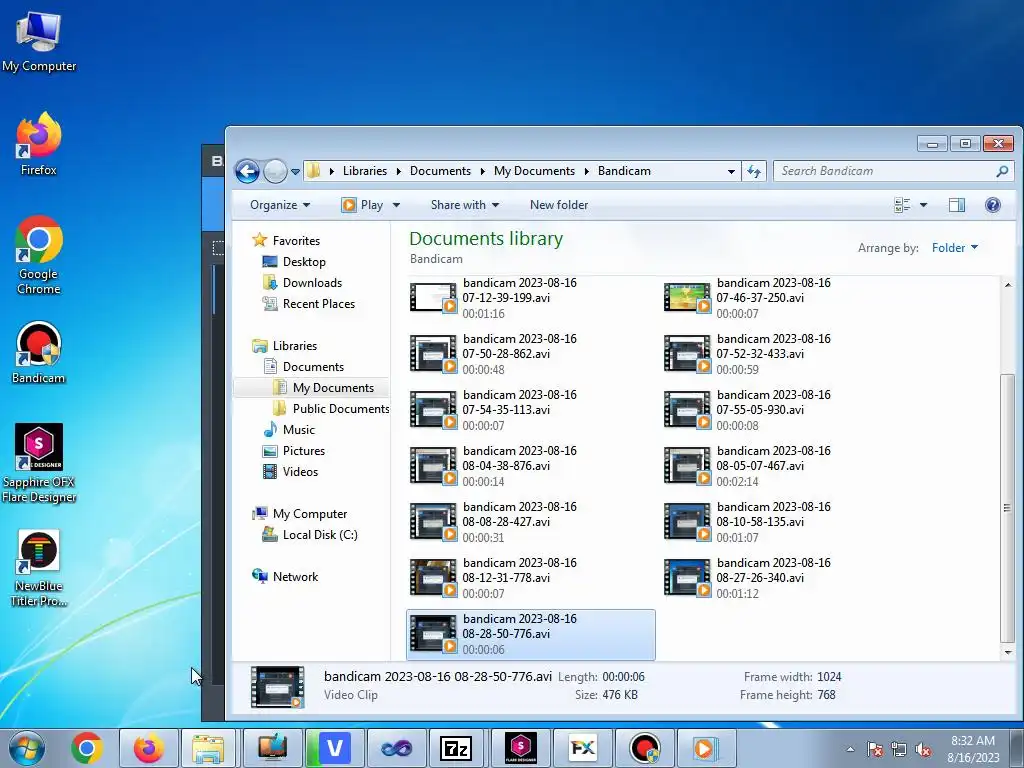
Task: Open recent pages dropdown beside forward
Action: pyautogui.click(x=295, y=172)
